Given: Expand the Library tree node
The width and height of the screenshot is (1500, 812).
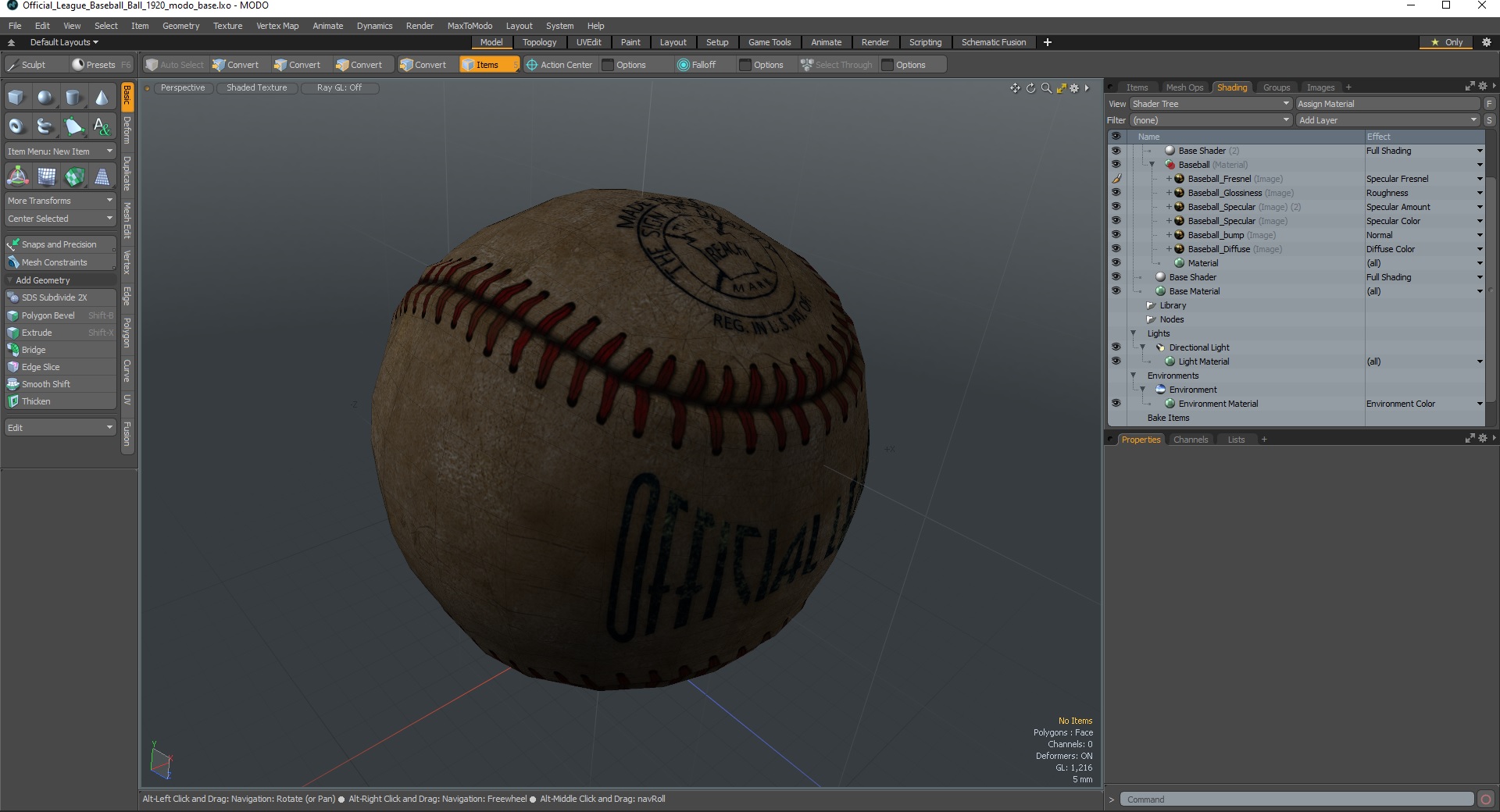Looking at the screenshot, I should [x=1151, y=305].
